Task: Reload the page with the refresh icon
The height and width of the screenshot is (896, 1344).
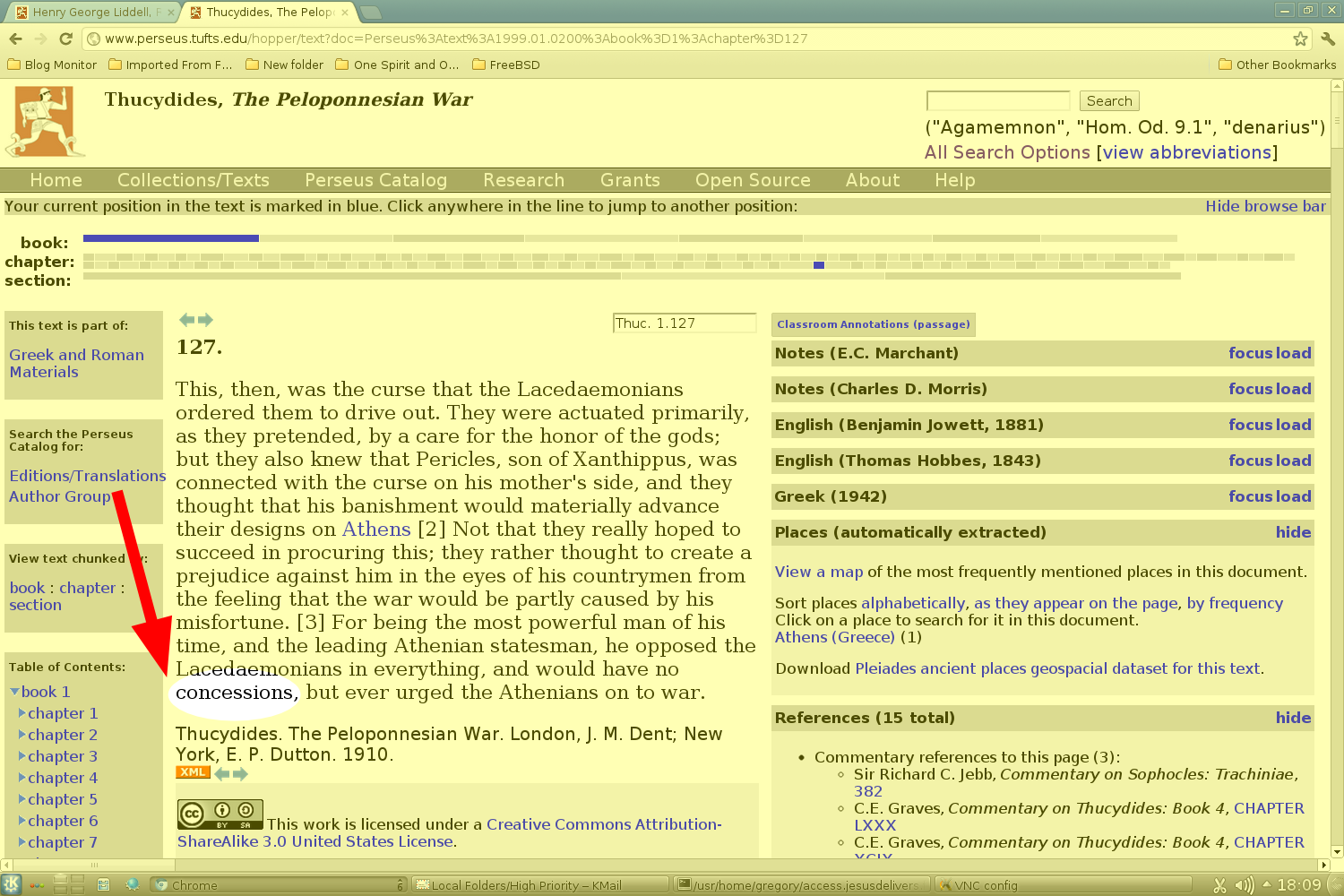Action: 65,39
